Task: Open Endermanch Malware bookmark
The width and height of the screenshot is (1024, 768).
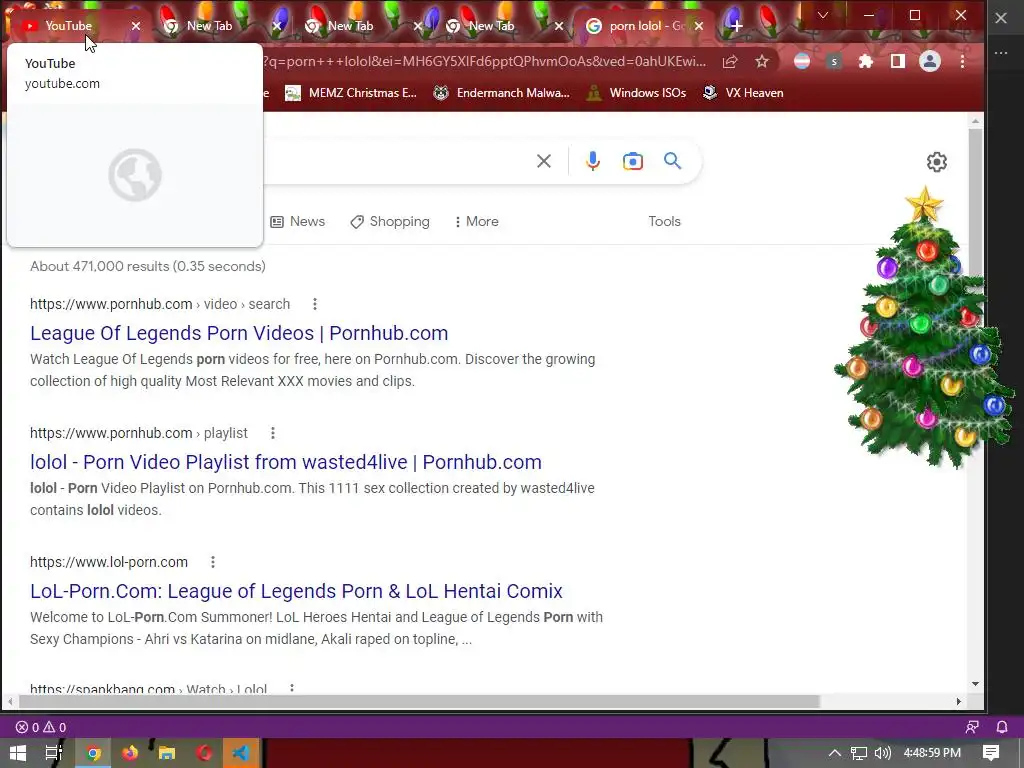Action: click(502, 93)
